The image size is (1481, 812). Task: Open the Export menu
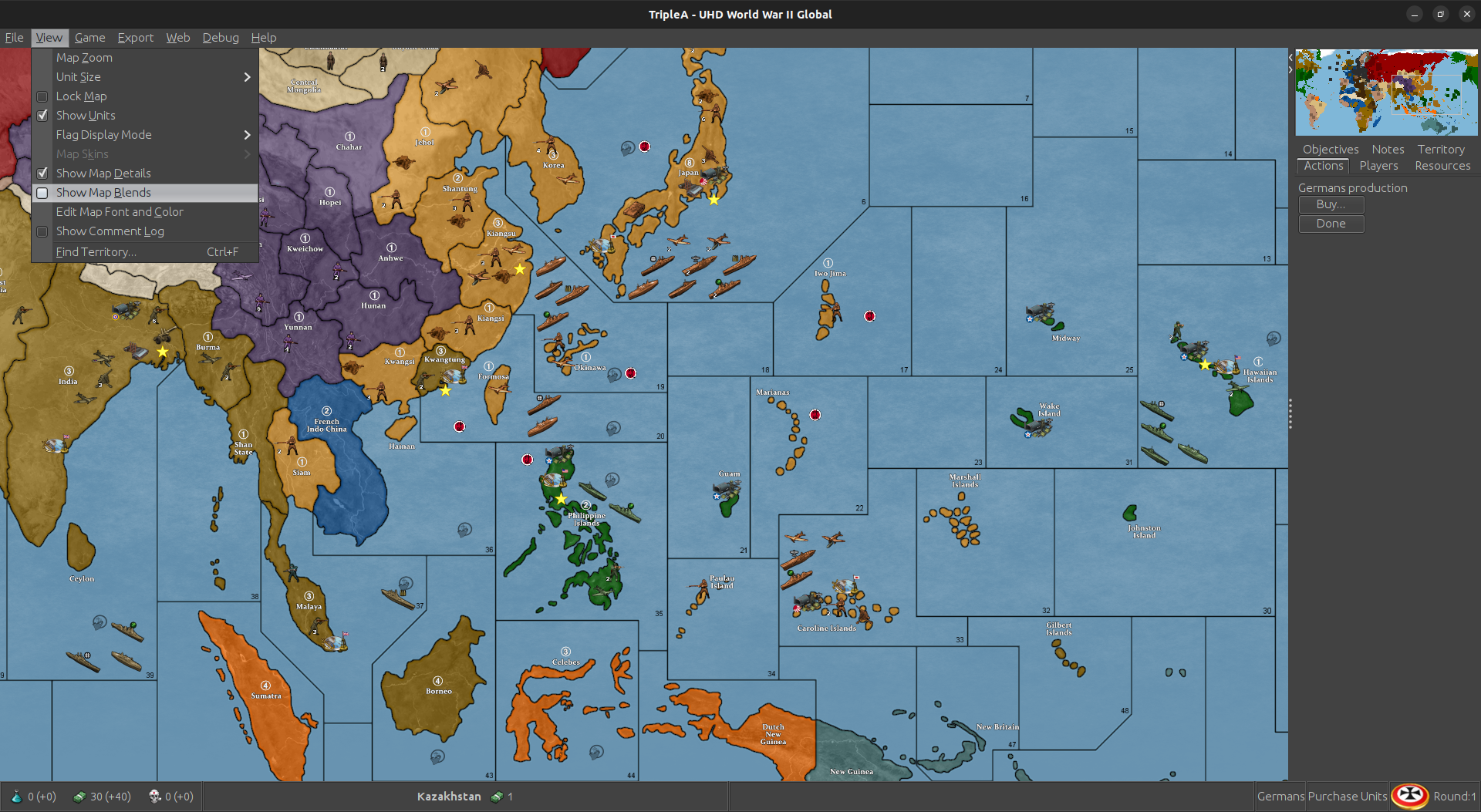[x=136, y=38]
